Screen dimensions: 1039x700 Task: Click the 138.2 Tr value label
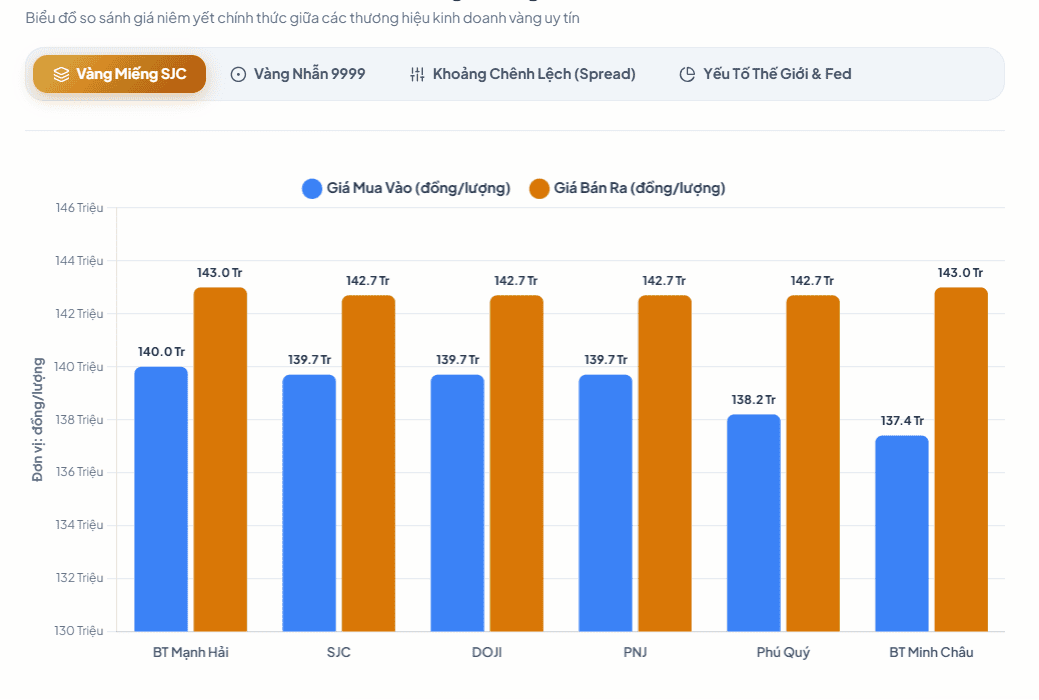753,400
